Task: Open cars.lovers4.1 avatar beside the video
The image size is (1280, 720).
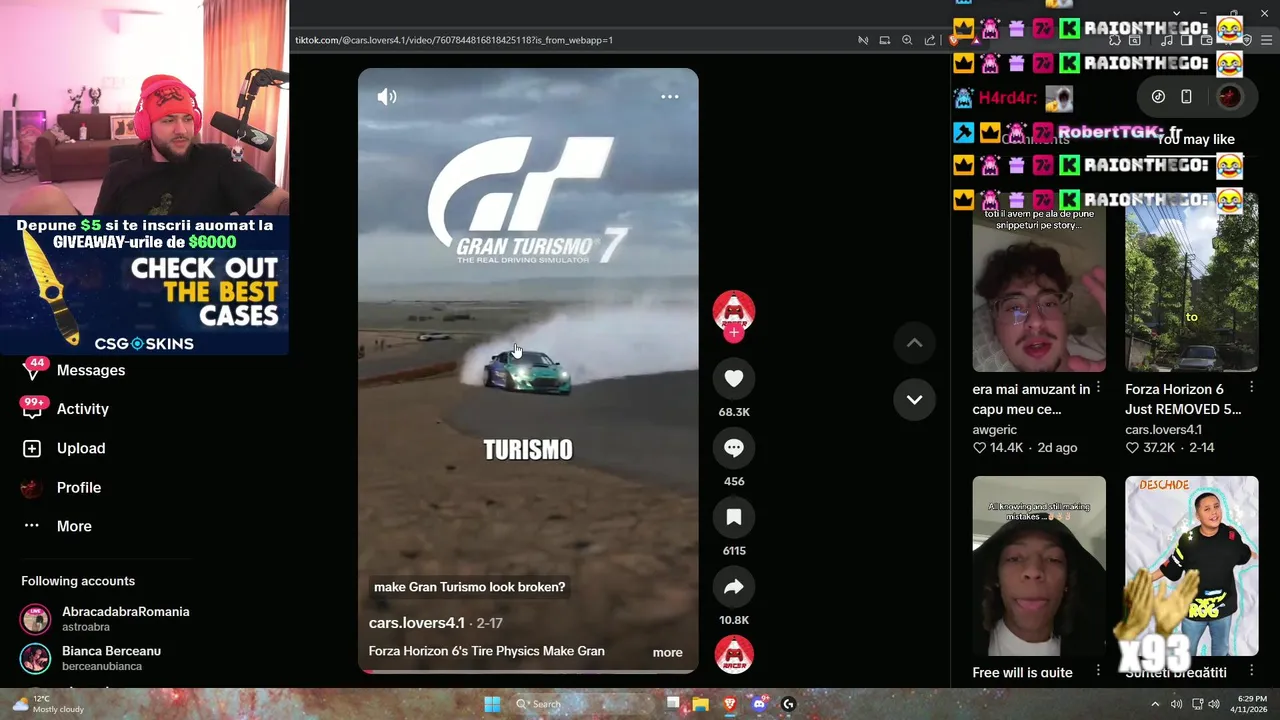Action: [x=733, y=311]
